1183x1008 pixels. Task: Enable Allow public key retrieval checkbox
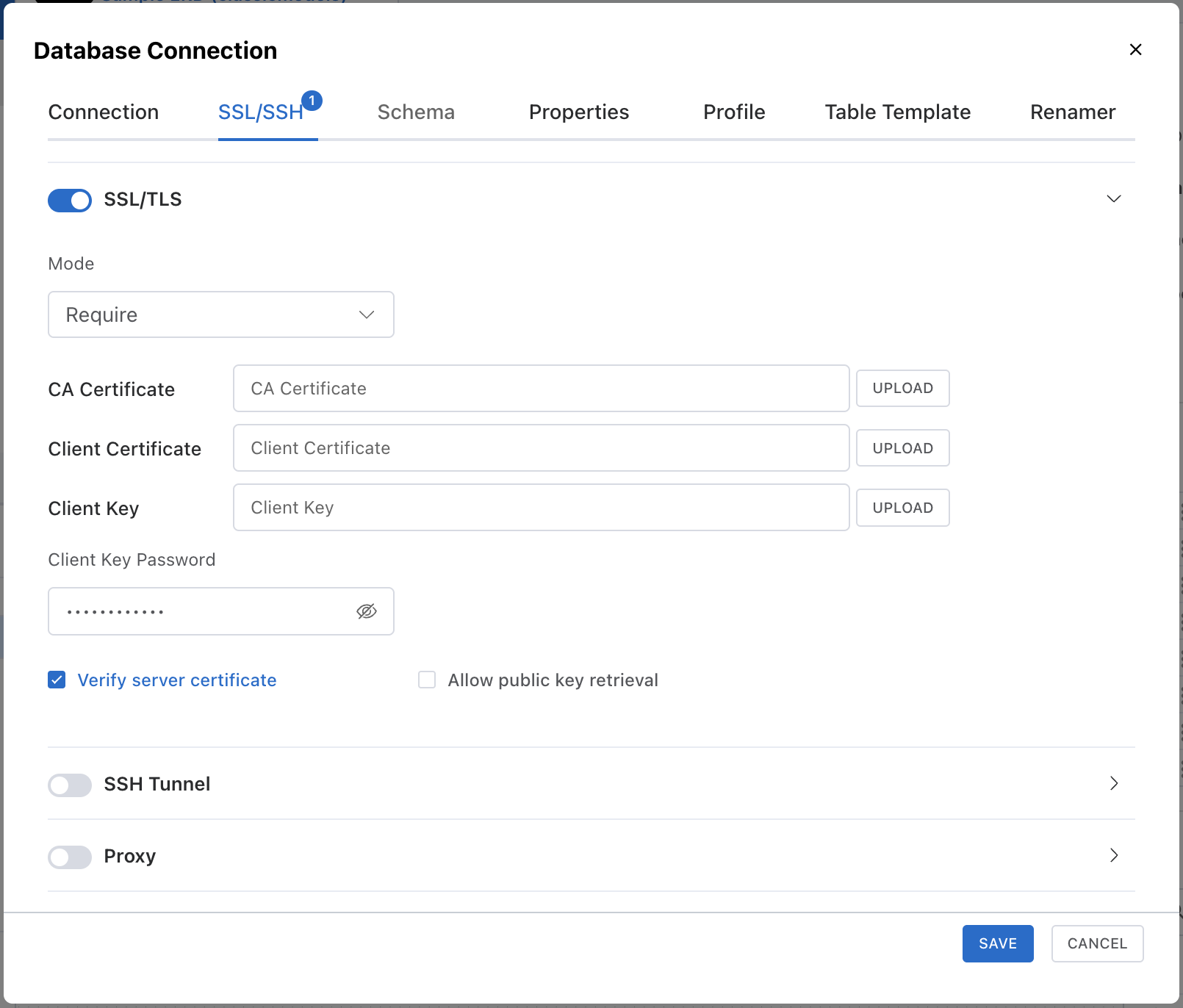[427, 680]
